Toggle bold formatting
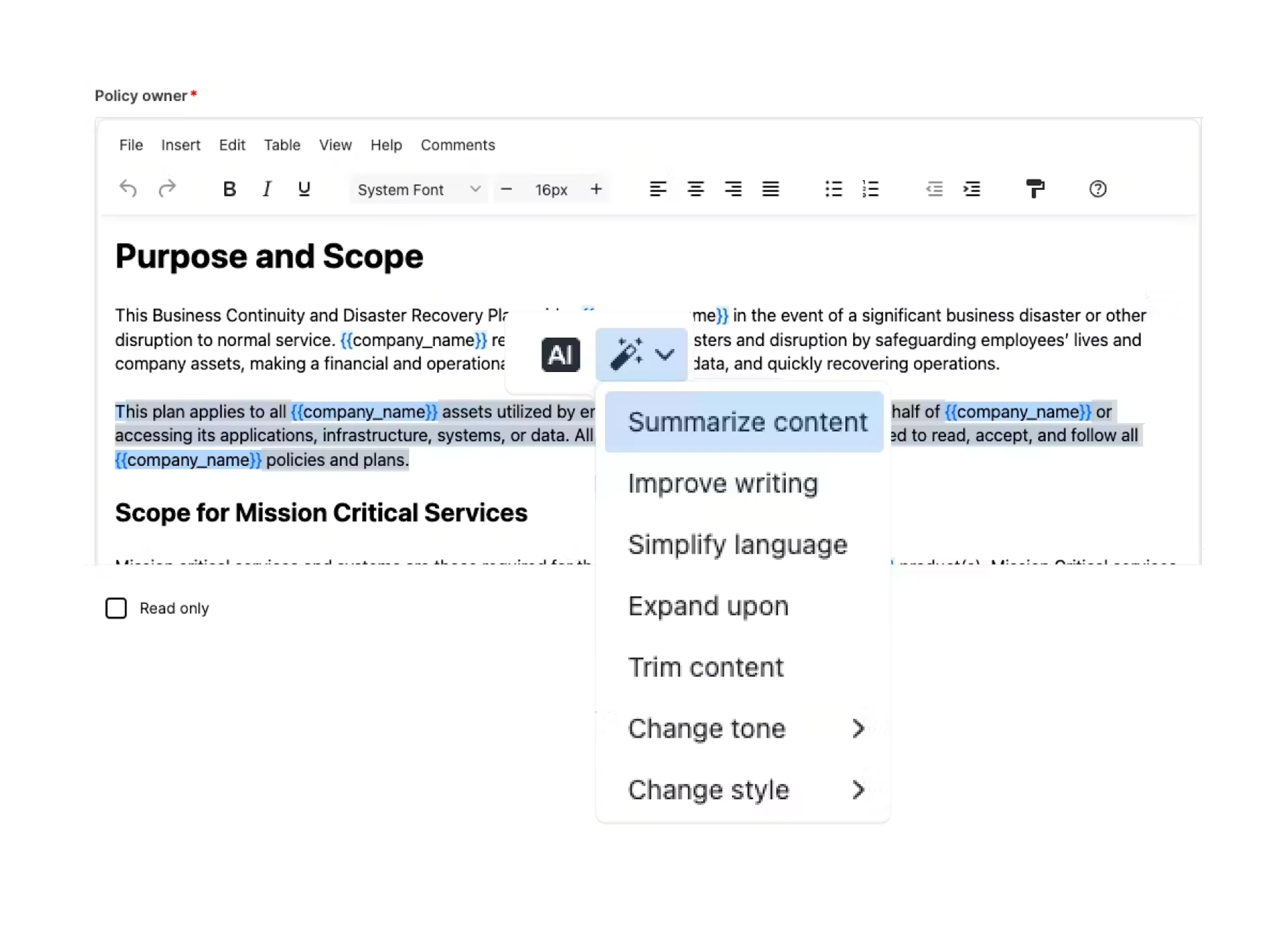 click(x=229, y=189)
